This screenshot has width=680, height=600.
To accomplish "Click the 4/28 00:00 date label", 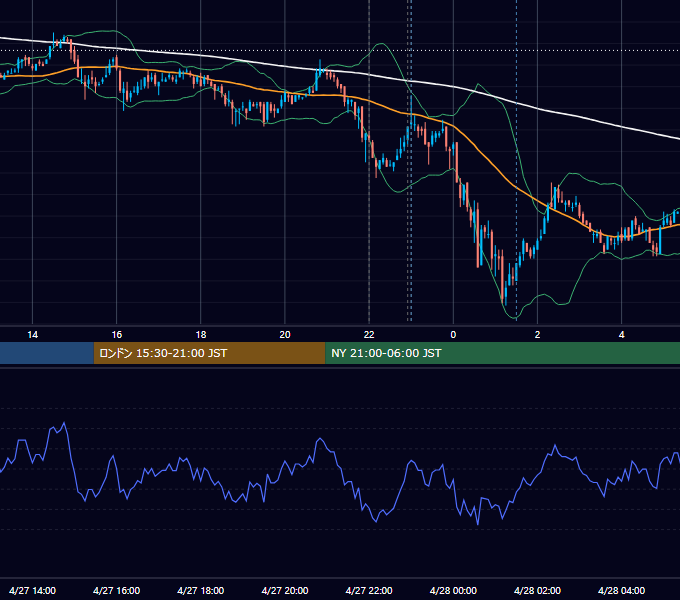I will pyautogui.click(x=453, y=591).
